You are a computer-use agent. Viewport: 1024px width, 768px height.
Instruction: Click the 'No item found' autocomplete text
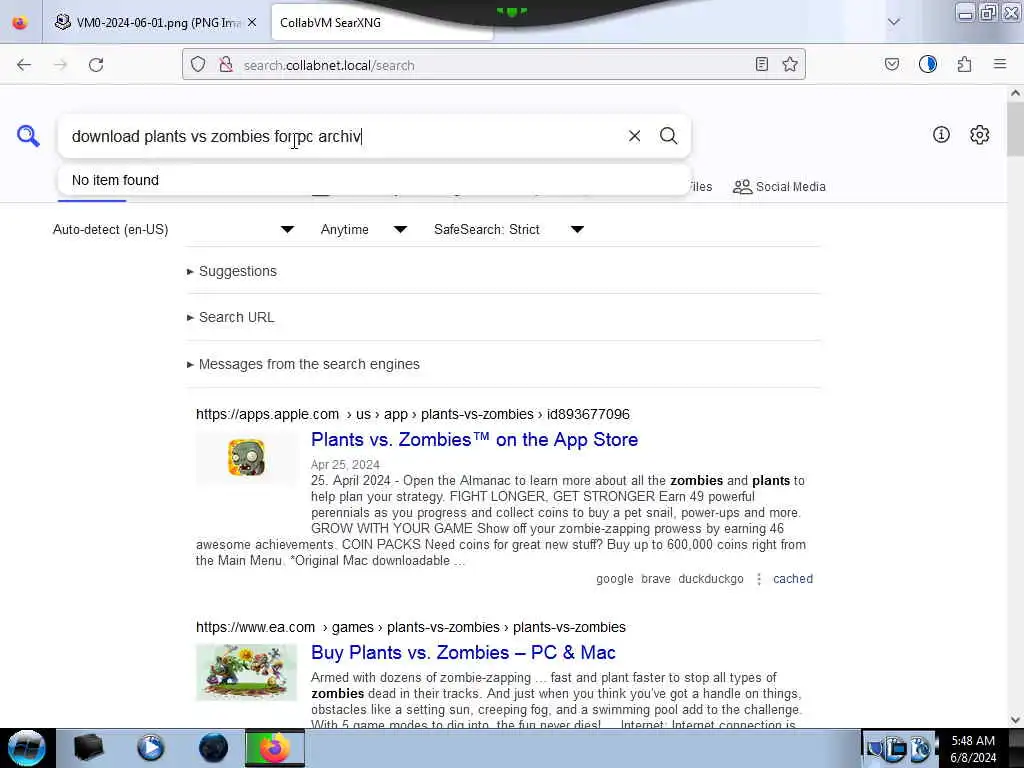coord(115,180)
